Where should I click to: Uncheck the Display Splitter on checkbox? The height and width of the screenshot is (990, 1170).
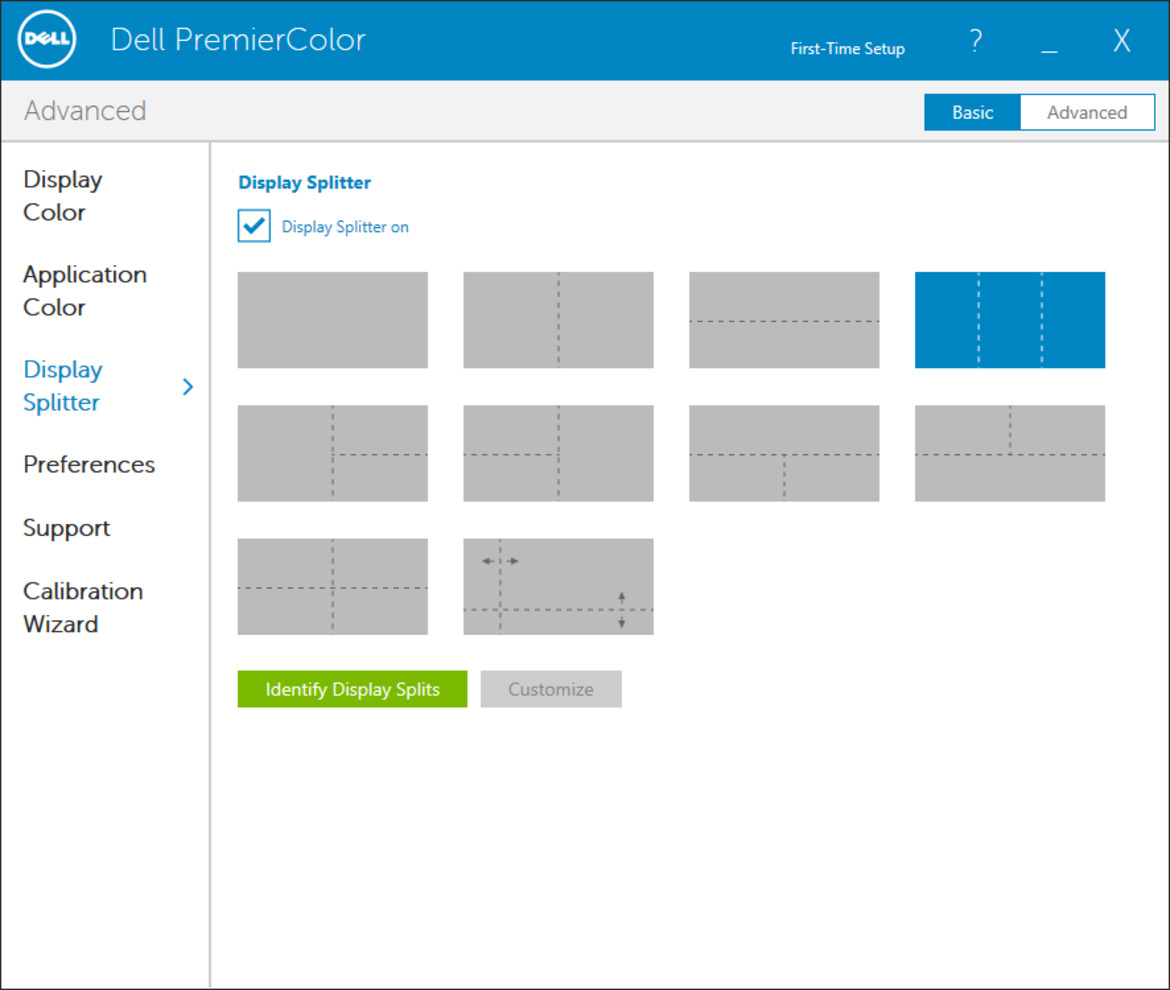[x=254, y=226]
